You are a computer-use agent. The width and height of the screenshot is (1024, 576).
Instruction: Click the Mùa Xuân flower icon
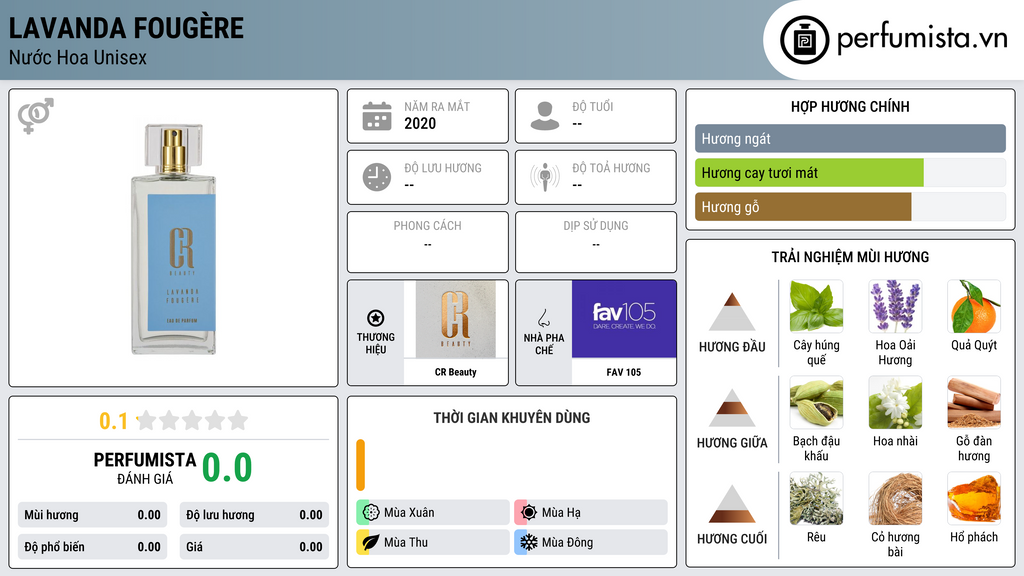click(x=371, y=512)
